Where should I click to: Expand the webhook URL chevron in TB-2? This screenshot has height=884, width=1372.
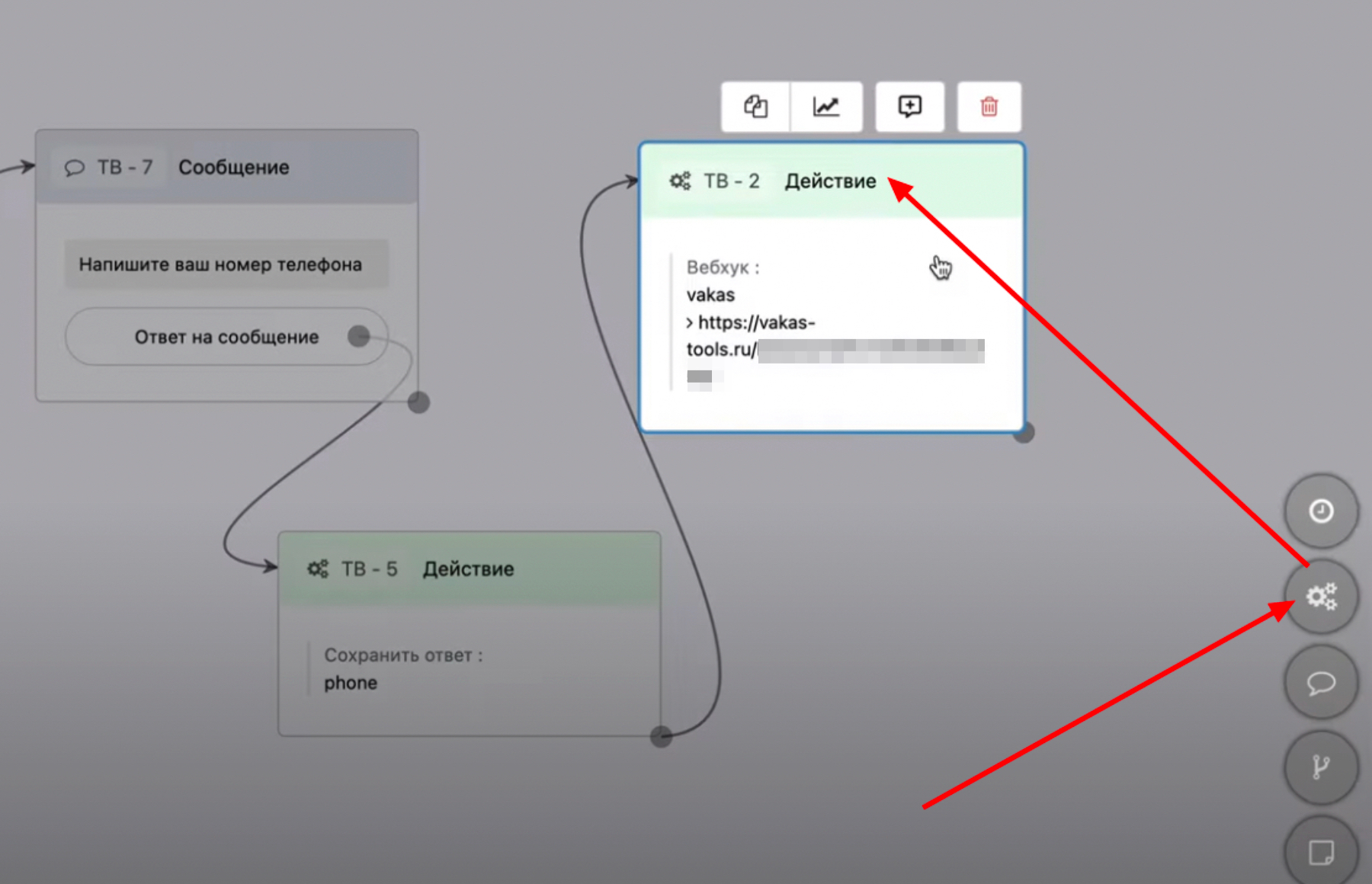click(690, 323)
